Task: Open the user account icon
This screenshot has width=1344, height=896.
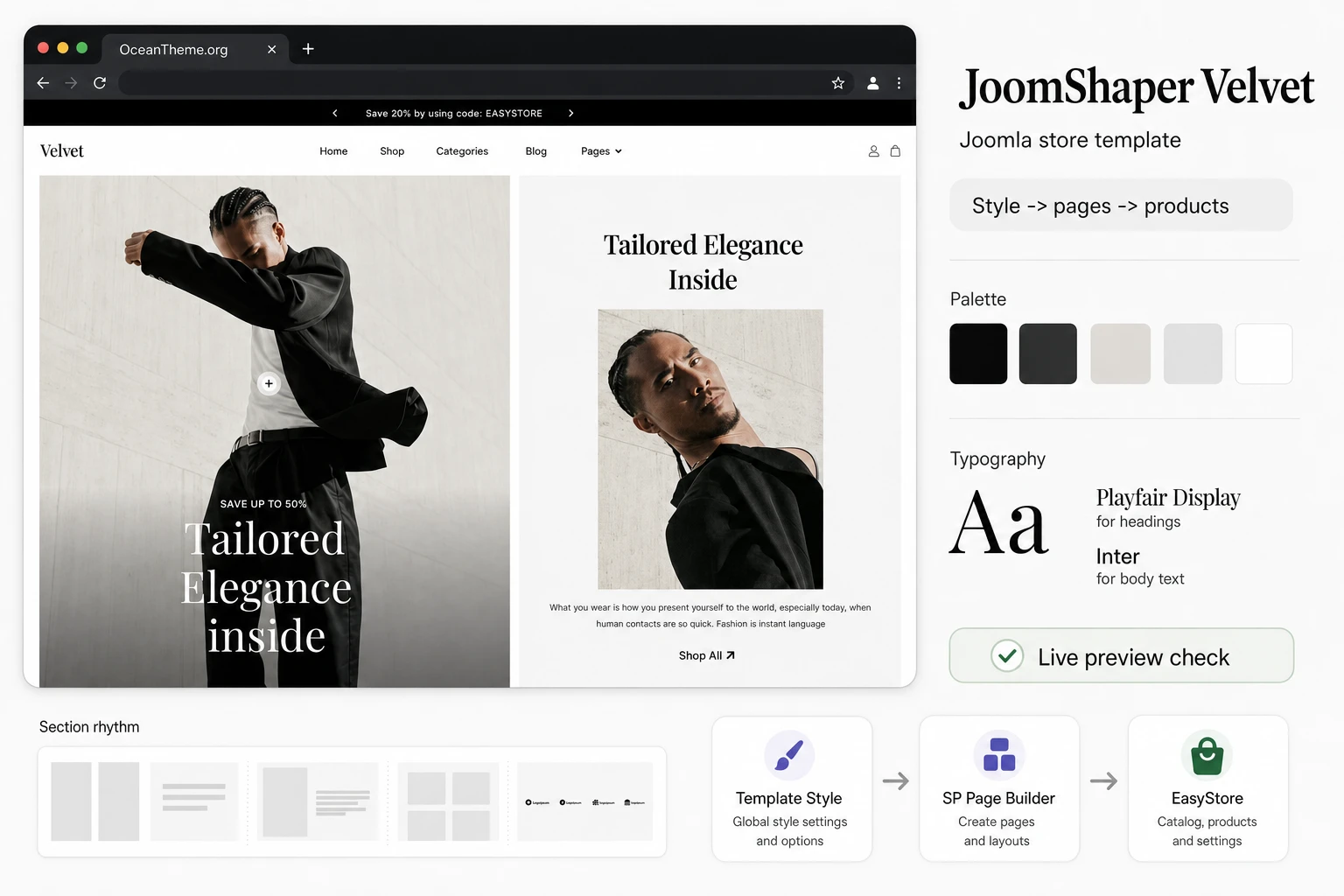Action: coord(873,151)
